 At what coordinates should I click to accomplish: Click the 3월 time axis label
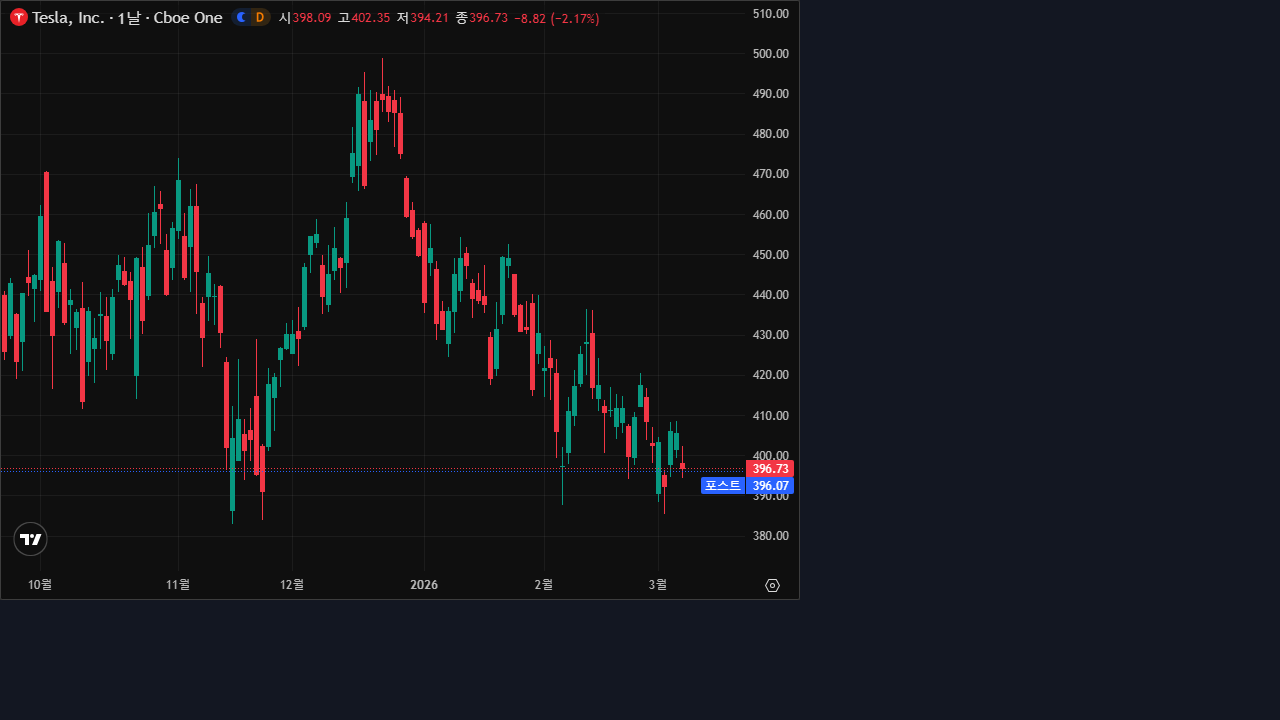tap(658, 585)
